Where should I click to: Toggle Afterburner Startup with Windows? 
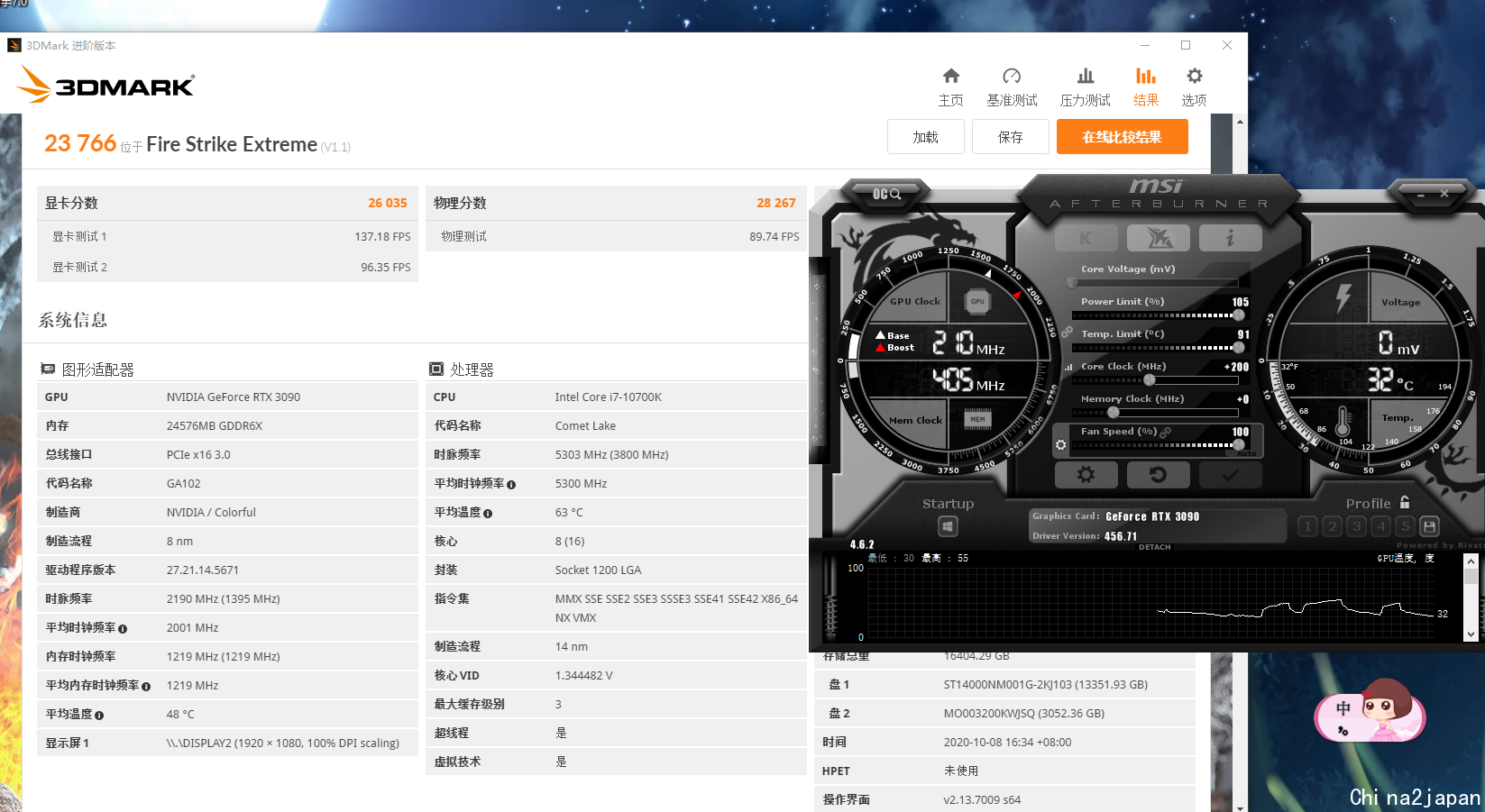pos(948,526)
